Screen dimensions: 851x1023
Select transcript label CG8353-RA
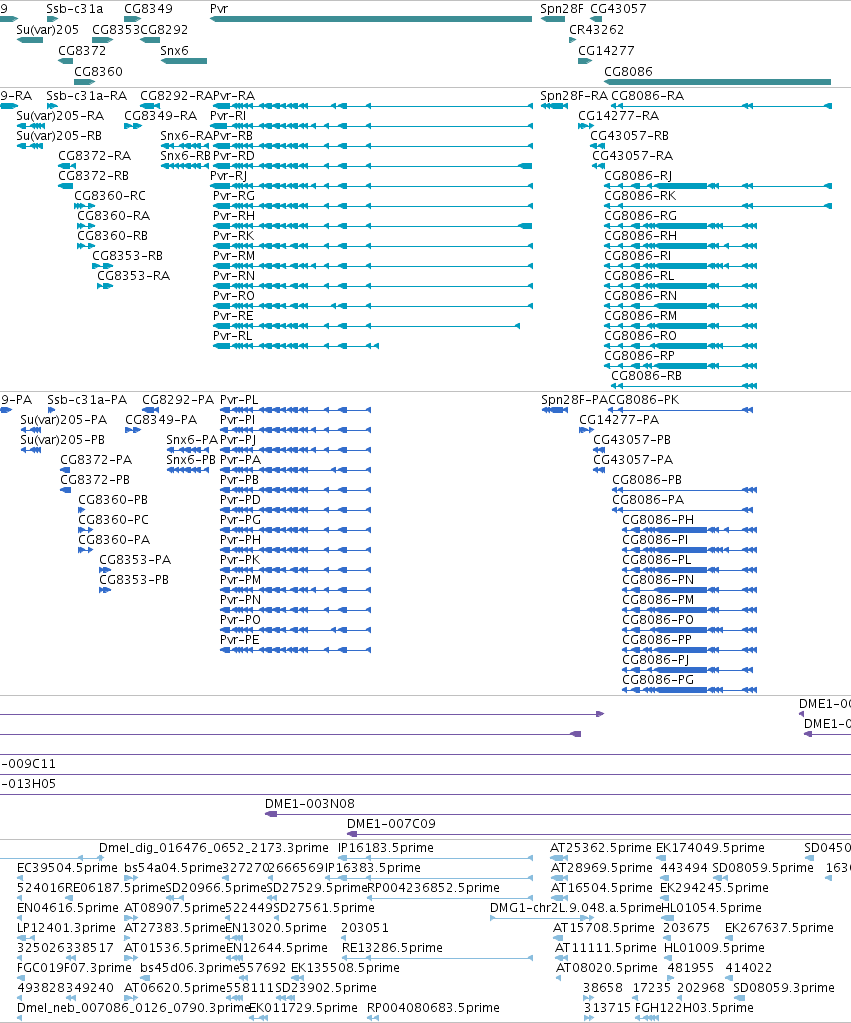134,275
